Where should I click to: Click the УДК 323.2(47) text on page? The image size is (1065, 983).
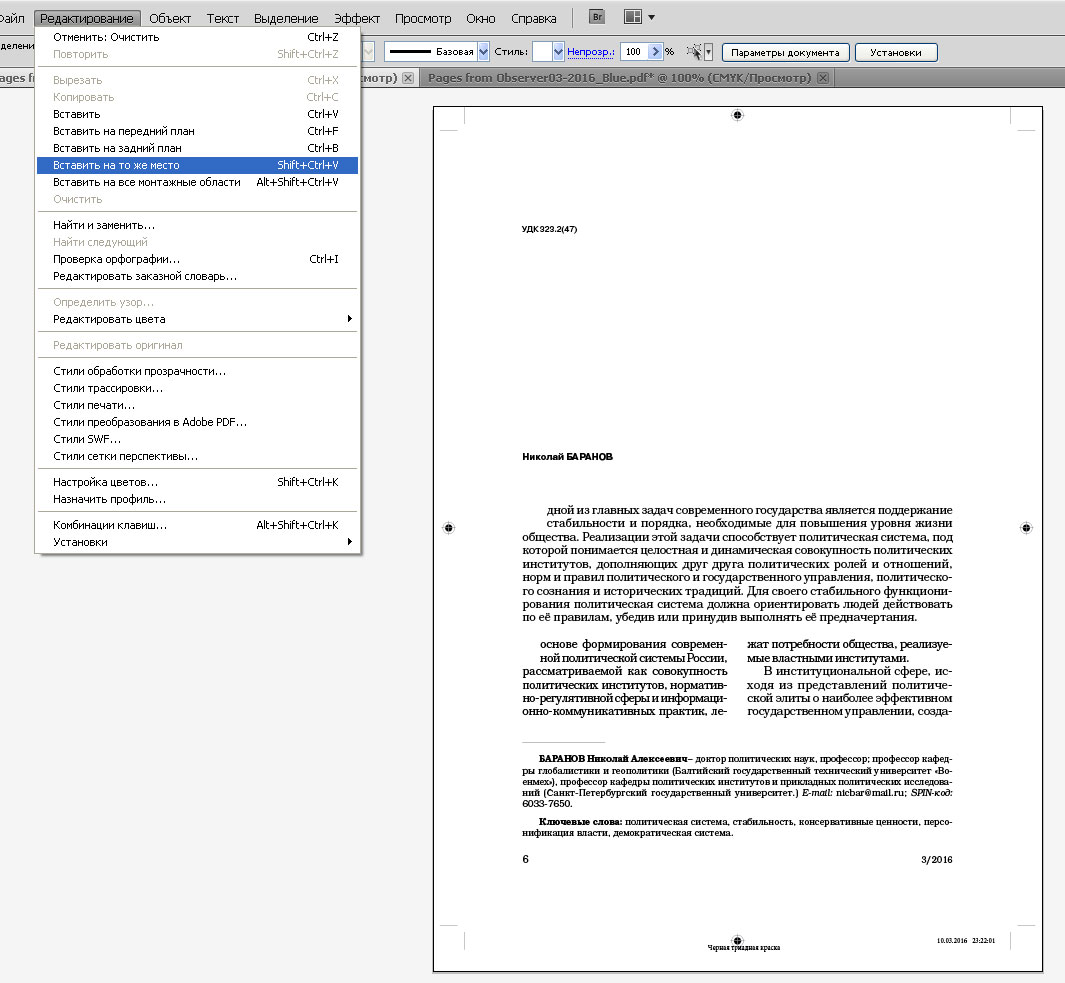[549, 229]
